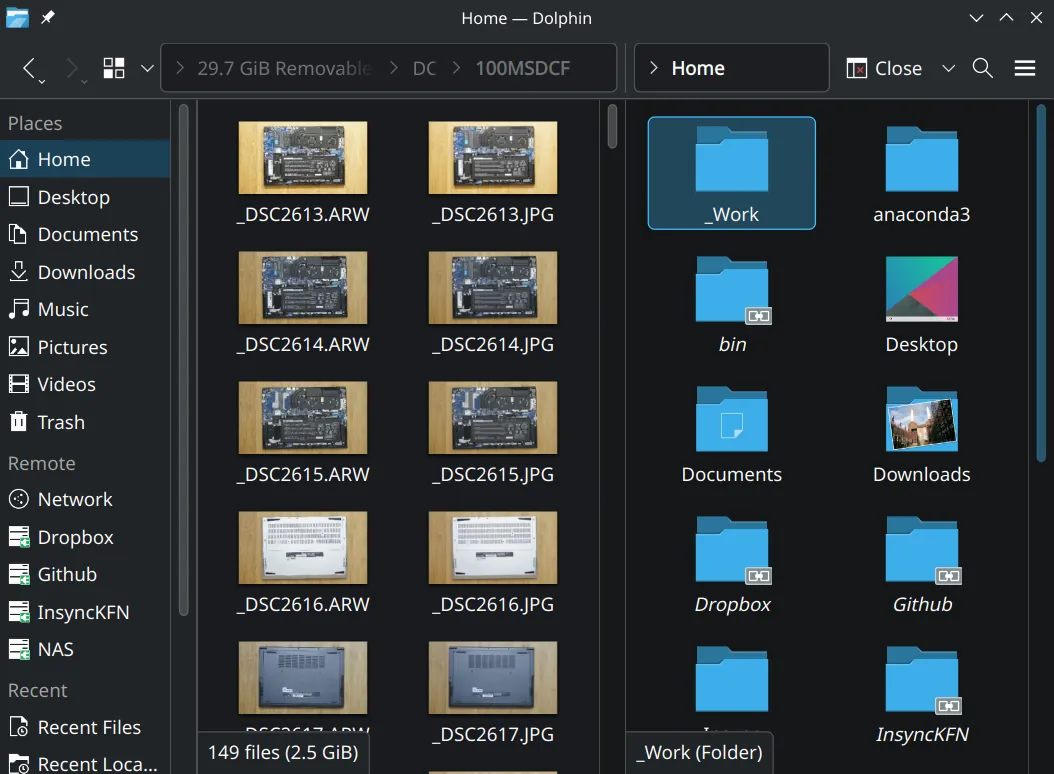Screen dimensions: 1054x774
Task: Select the _Work folder icon
Action: [x=731, y=159]
